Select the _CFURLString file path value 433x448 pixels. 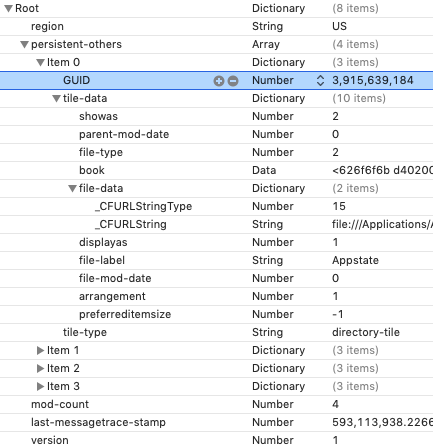click(382, 224)
